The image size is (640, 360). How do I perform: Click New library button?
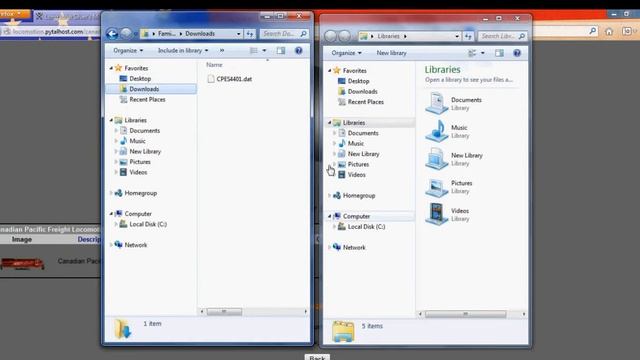[x=391, y=53]
